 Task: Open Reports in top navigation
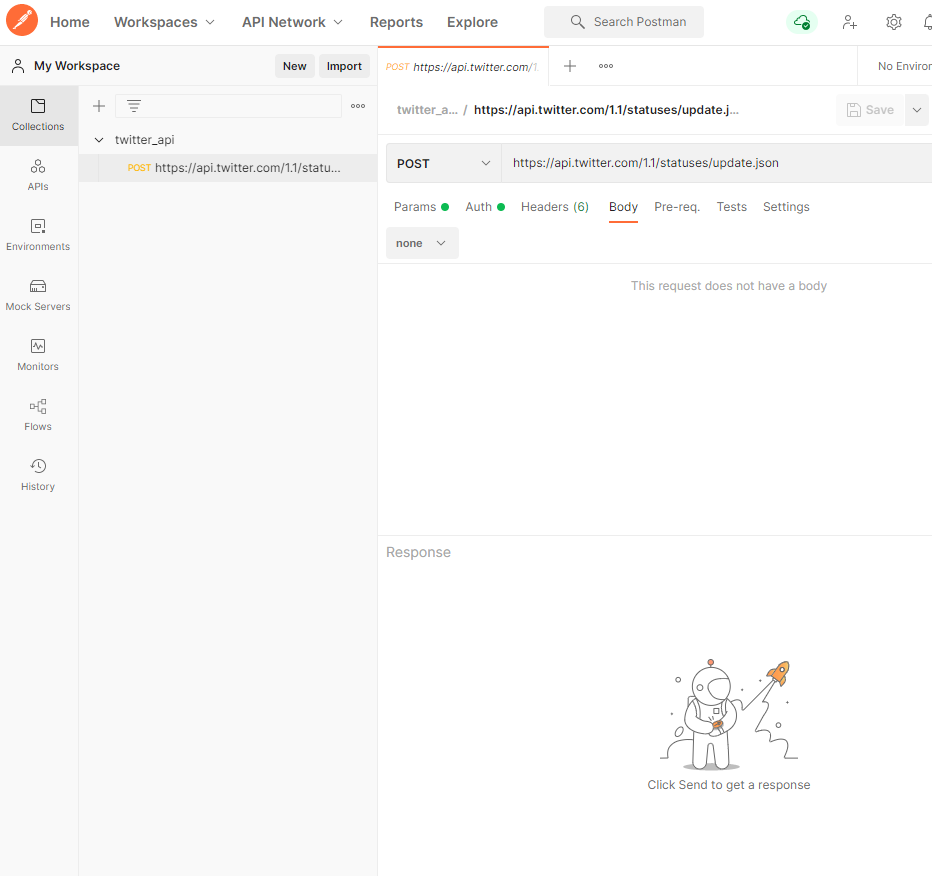point(396,22)
